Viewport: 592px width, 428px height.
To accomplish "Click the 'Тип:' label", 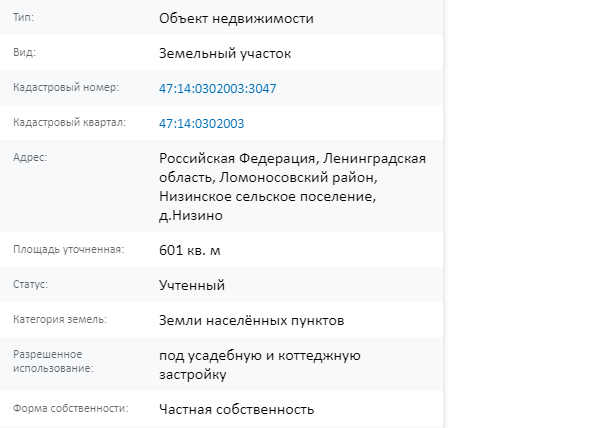I will 23,17.
